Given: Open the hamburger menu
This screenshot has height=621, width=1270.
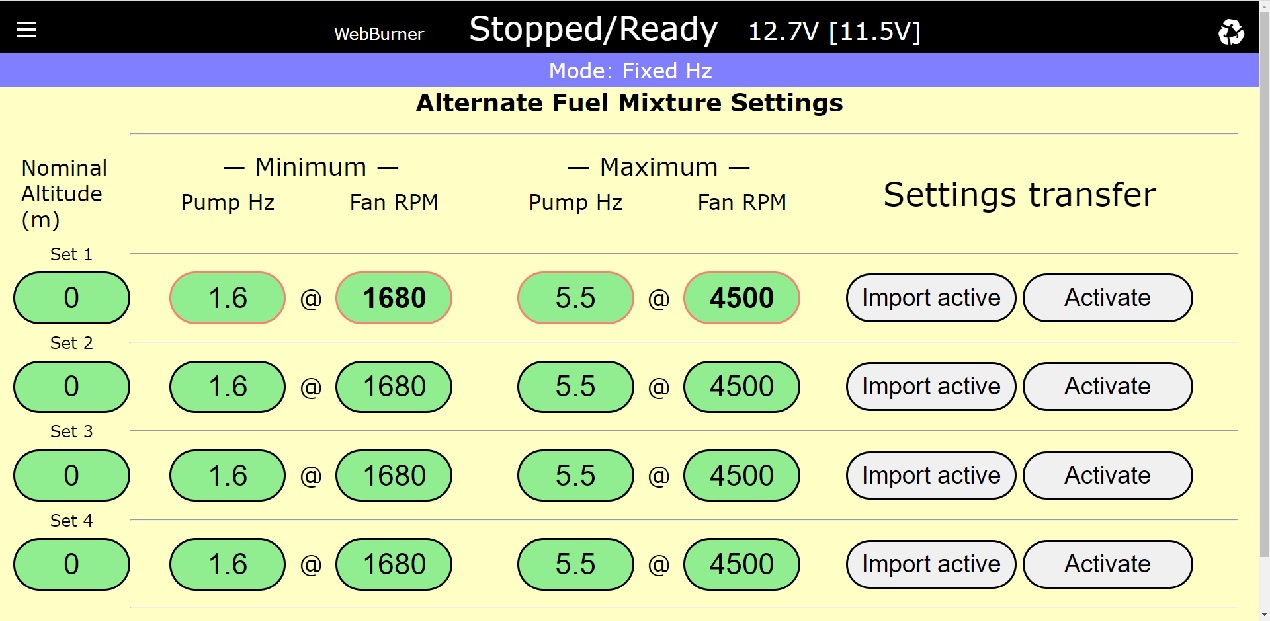Looking at the screenshot, I should point(27,30).
